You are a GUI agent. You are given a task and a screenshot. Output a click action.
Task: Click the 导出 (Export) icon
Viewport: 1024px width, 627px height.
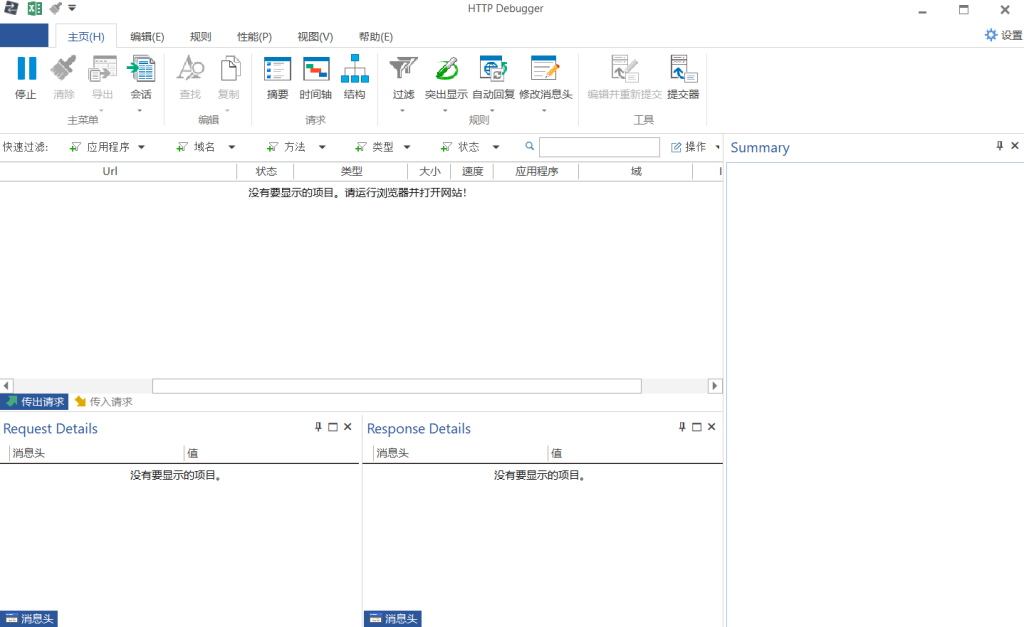point(103,69)
